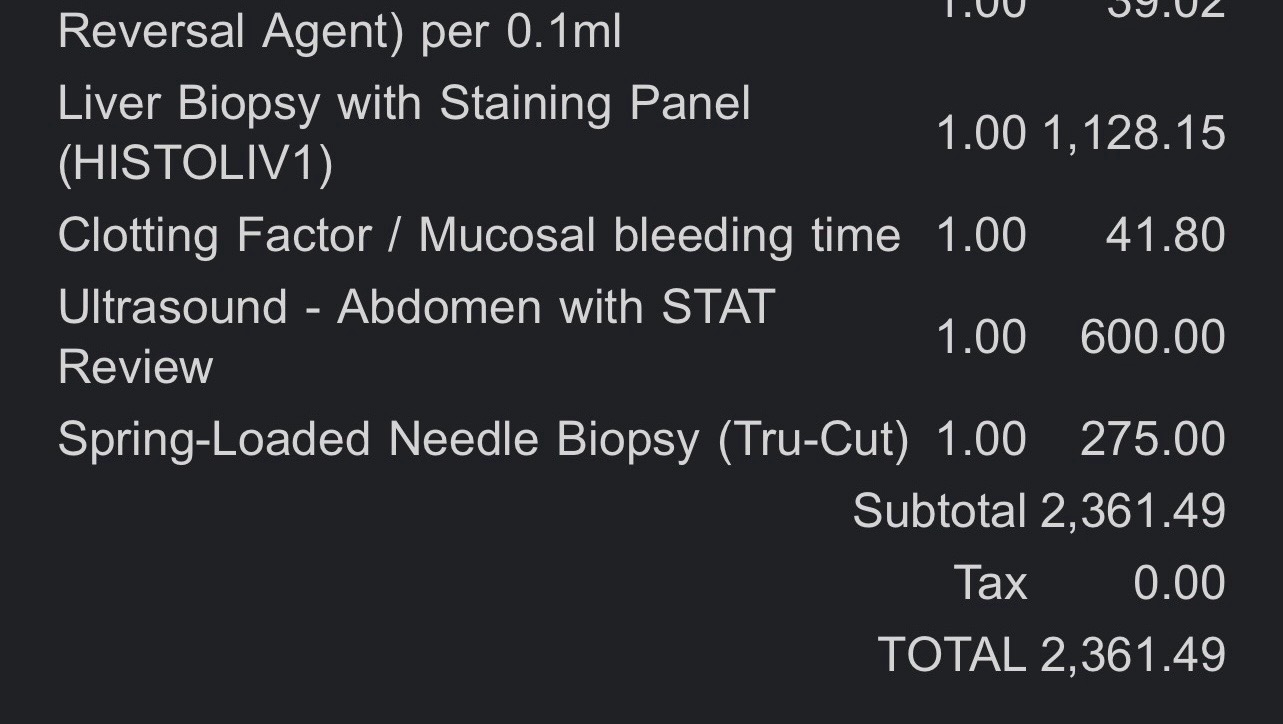This screenshot has height=724, width=1283.
Task: Click the 600.00 price amount
Action: pos(1152,337)
